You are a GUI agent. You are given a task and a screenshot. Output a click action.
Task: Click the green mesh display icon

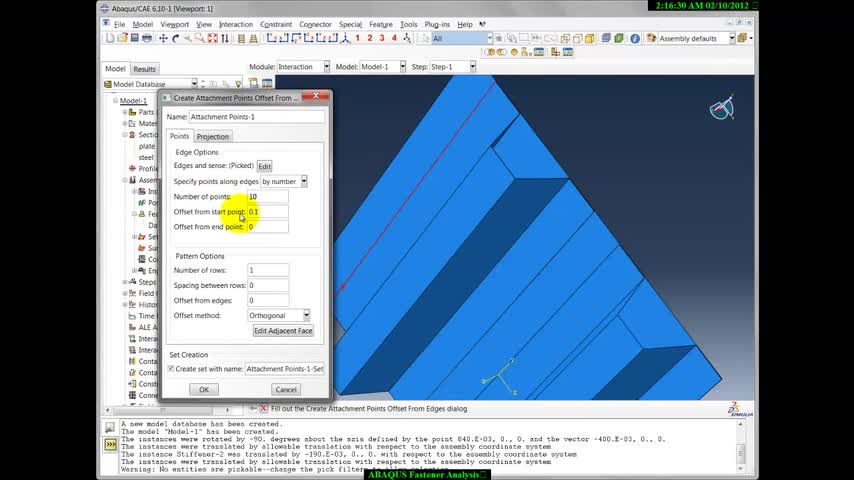coord(619,38)
